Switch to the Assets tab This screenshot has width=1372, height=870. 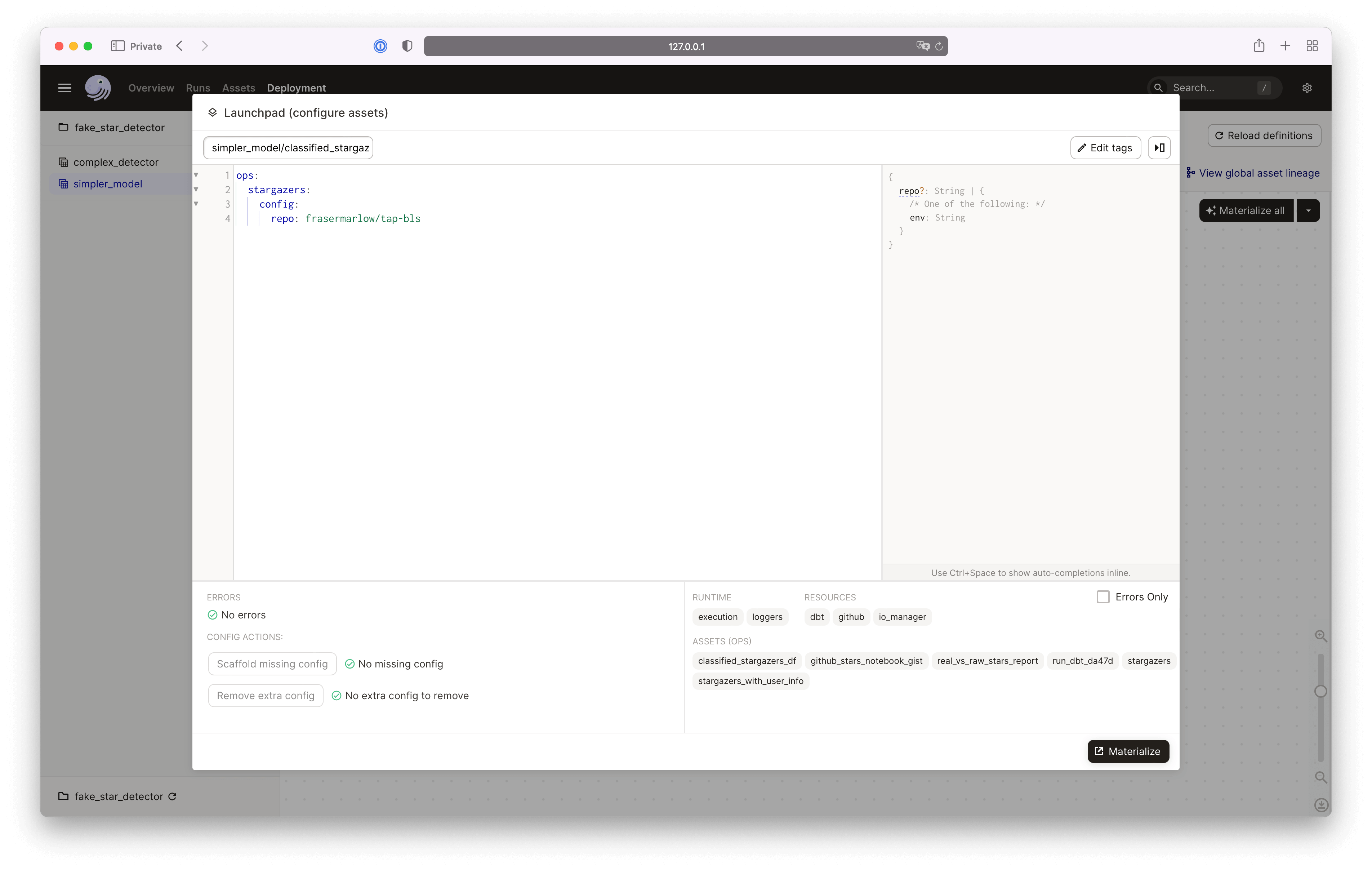pos(238,88)
